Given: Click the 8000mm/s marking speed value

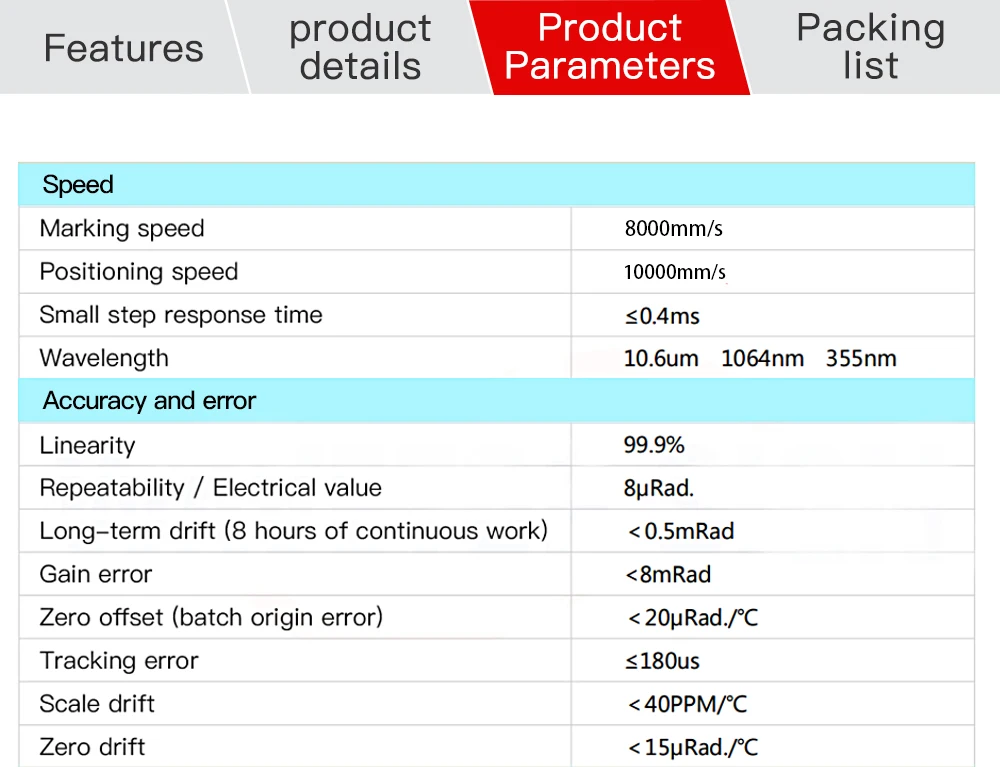Looking at the screenshot, I should point(673,228).
